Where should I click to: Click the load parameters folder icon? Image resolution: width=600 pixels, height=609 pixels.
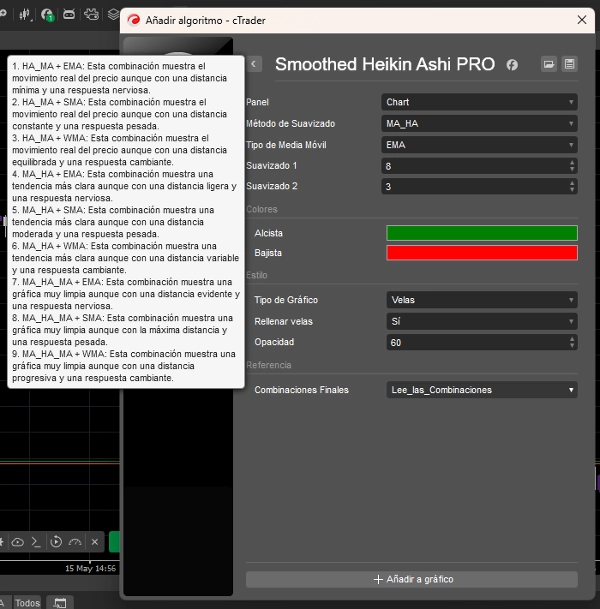[549, 64]
